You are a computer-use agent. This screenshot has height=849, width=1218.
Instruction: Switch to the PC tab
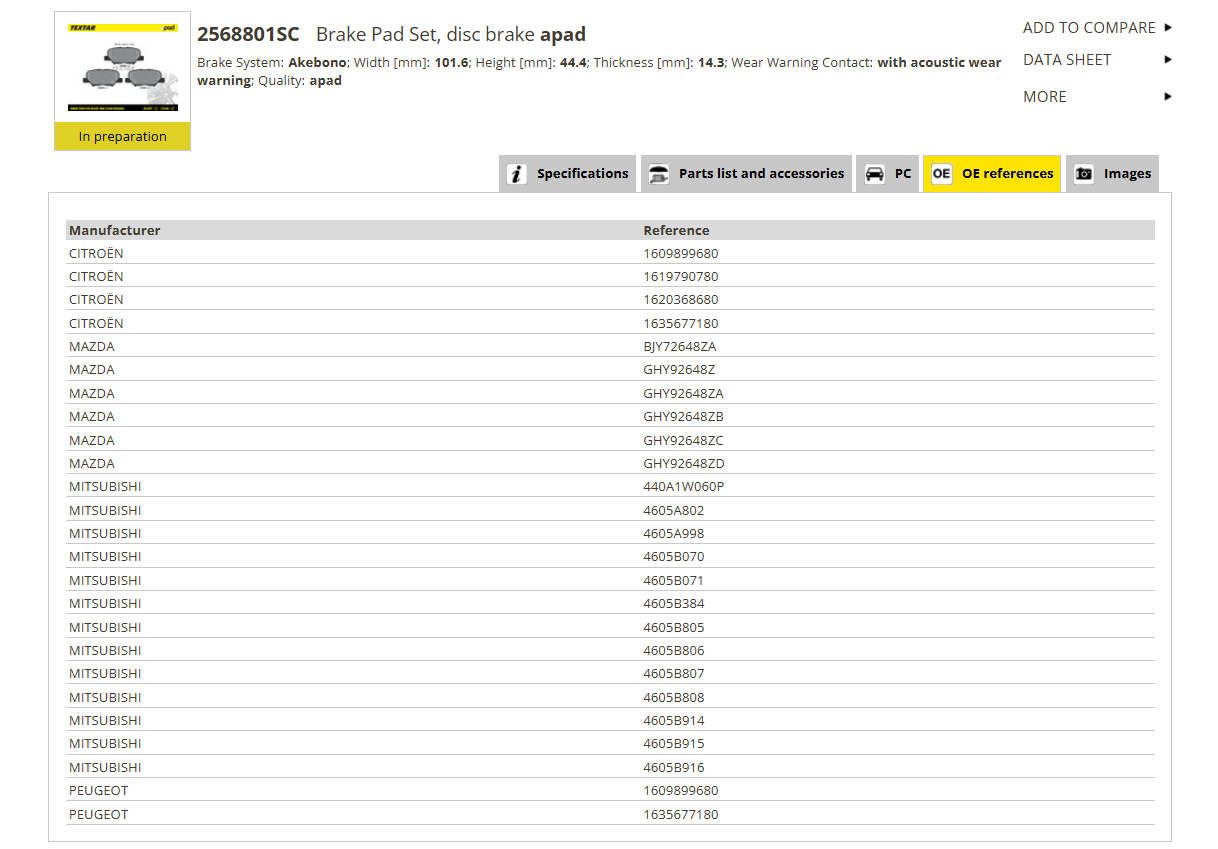coord(887,174)
